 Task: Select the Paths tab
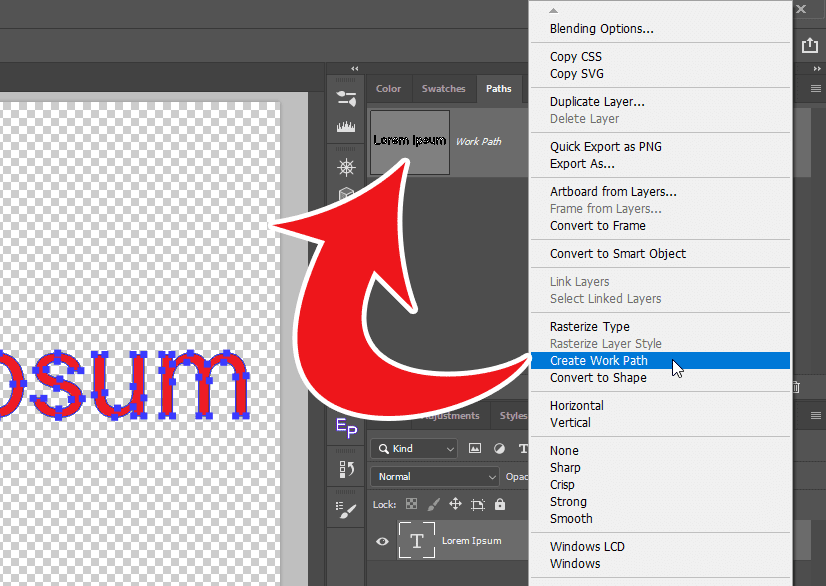click(498, 89)
